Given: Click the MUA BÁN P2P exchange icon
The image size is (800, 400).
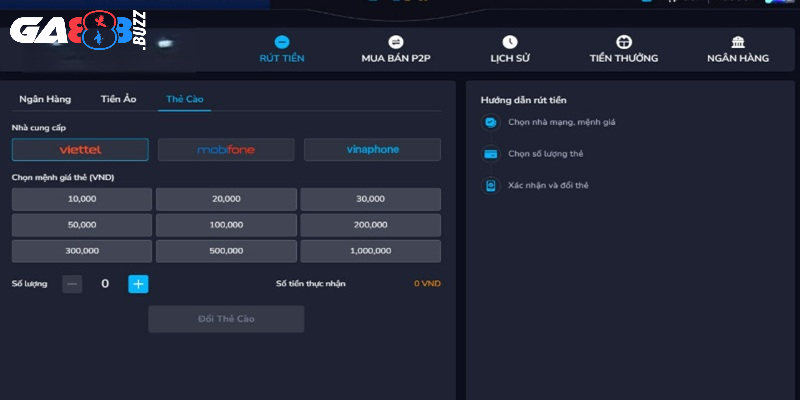Looking at the screenshot, I should pos(395,42).
